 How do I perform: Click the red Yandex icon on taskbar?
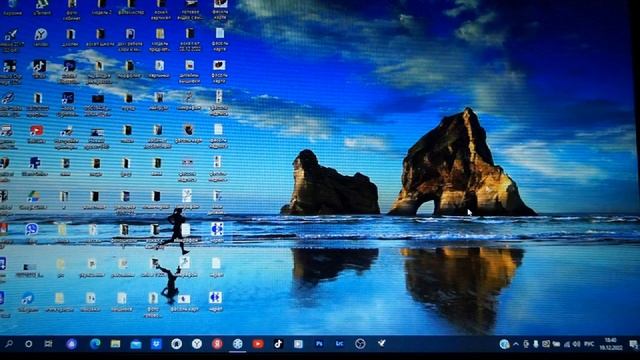(x=217, y=344)
